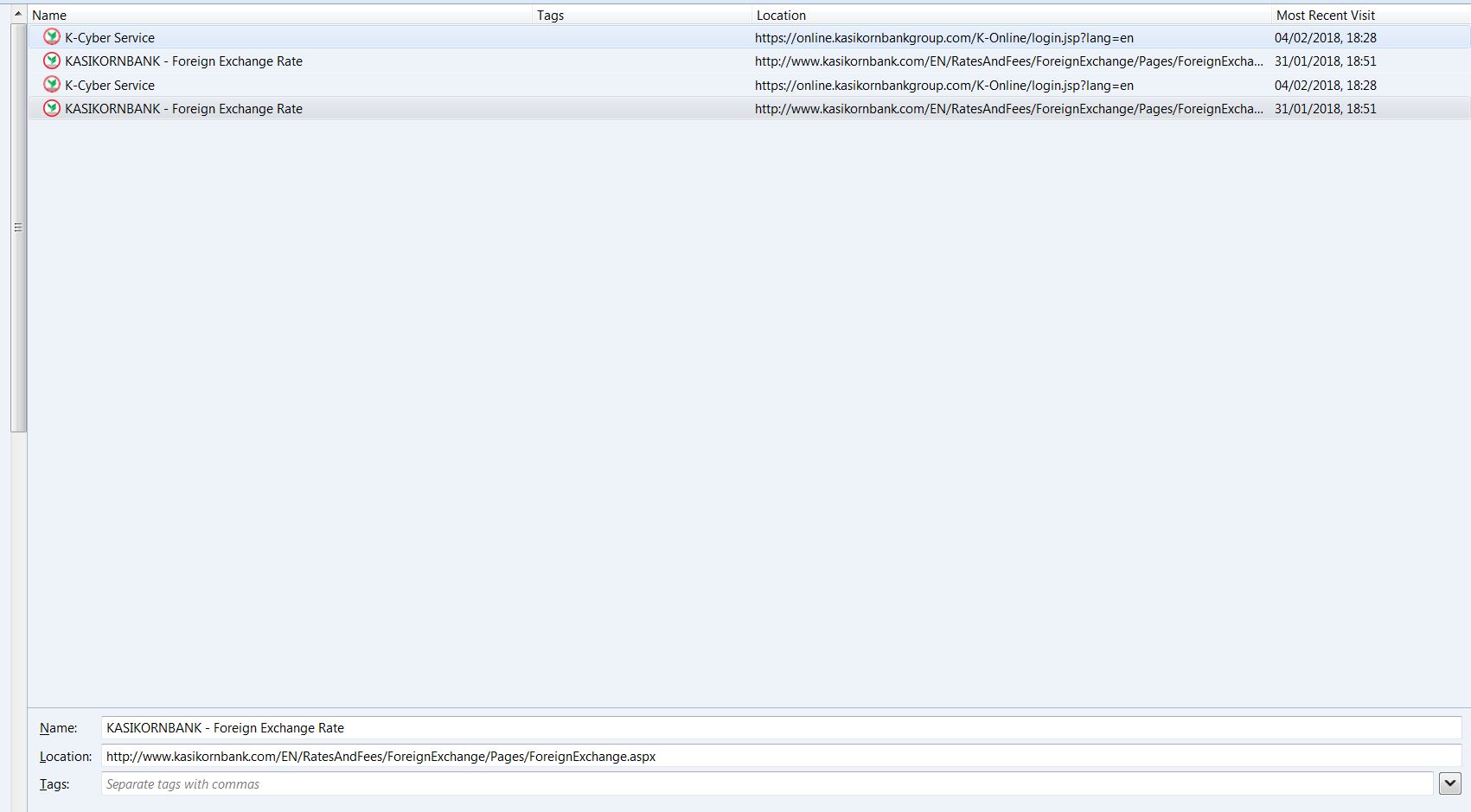Click the favicon of the topmost K-Cyber Service row
1471x812 pixels.
tap(52, 37)
